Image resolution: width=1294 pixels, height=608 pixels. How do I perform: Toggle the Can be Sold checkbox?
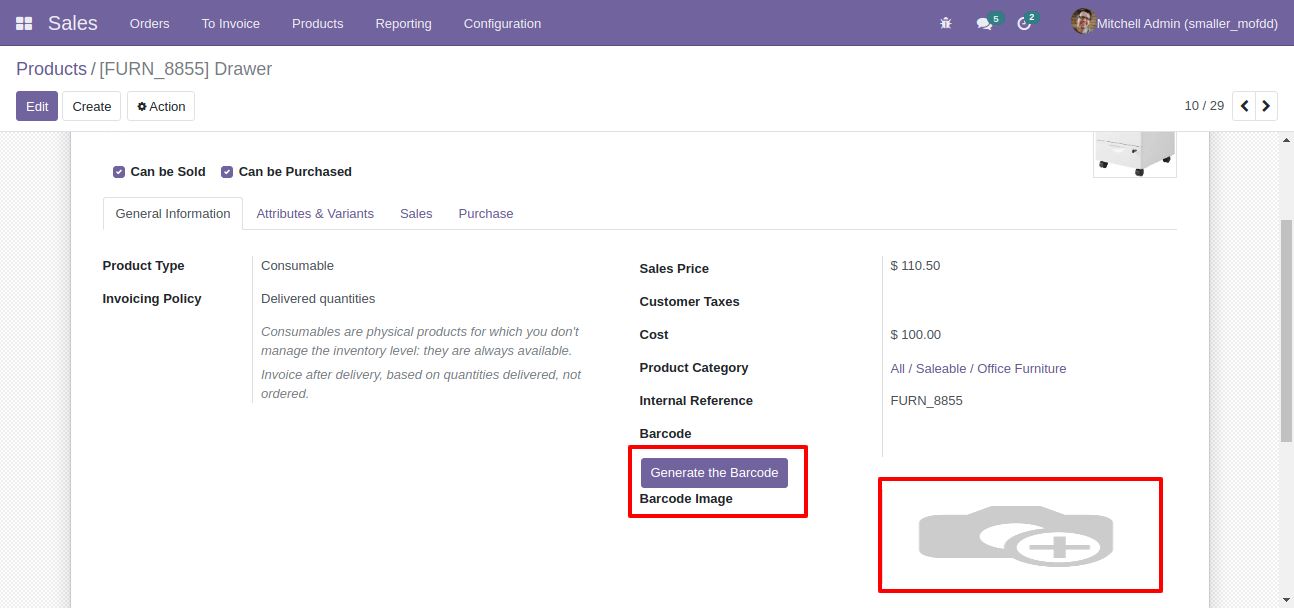(119, 172)
